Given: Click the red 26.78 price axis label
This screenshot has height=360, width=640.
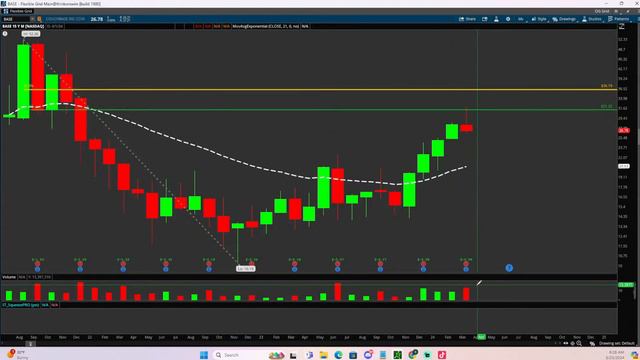Looking at the screenshot, I should (x=624, y=131).
